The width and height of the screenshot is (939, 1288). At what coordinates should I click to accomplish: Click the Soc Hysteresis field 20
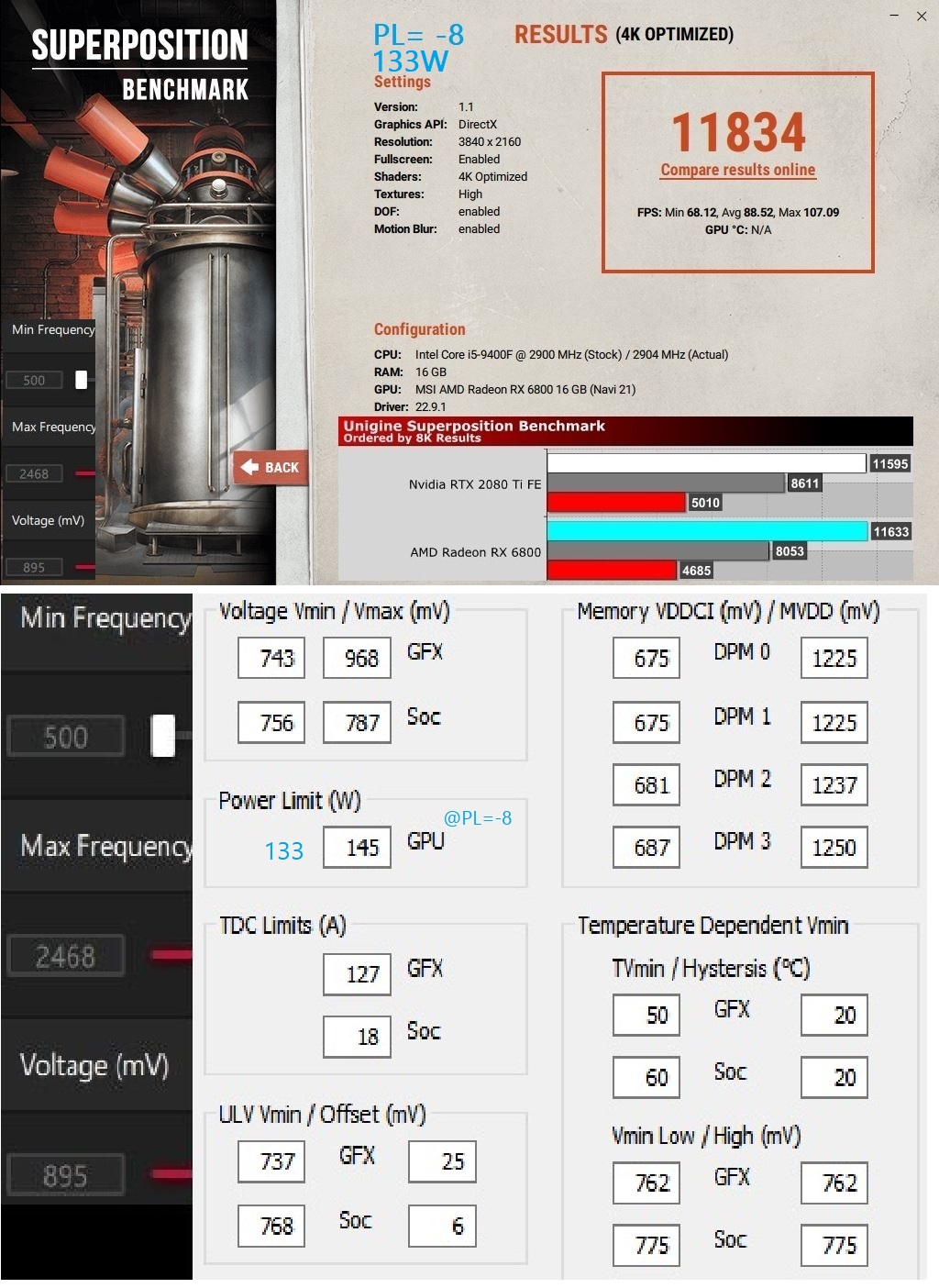(x=834, y=1078)
